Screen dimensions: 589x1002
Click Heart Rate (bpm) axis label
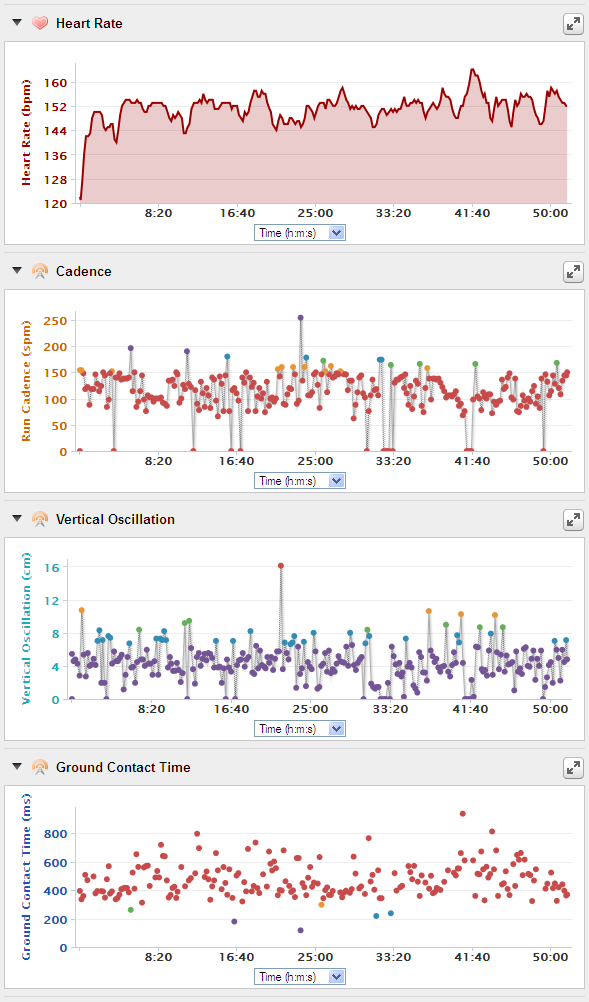click(26, 133)
